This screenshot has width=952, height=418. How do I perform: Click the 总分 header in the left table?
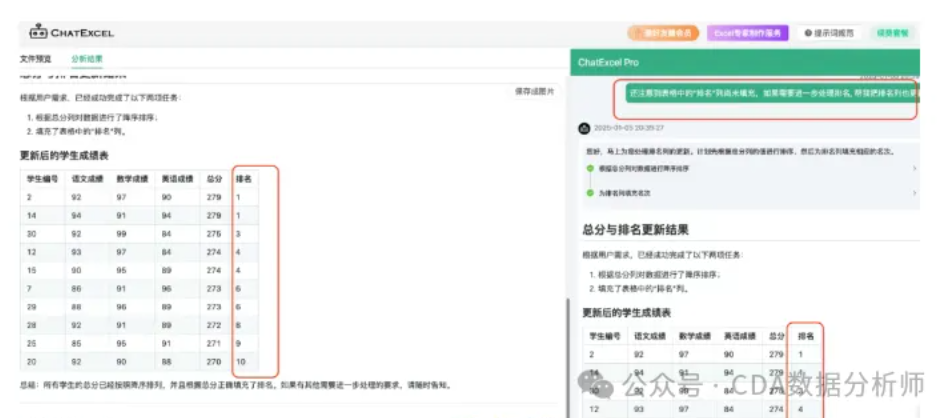(x=214, y=179)
